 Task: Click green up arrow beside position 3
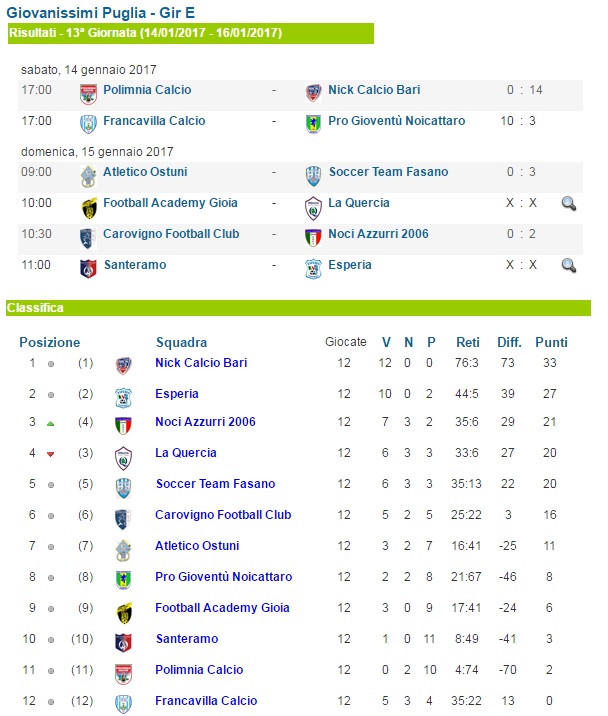point(51,424)
